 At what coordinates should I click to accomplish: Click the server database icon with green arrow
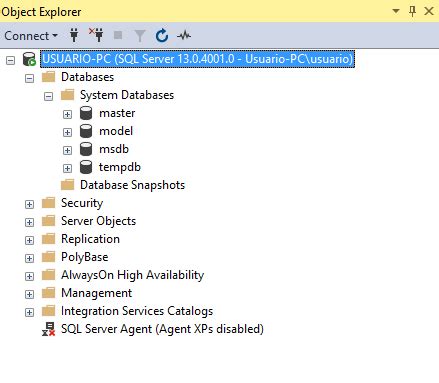[x=29, y=59]
